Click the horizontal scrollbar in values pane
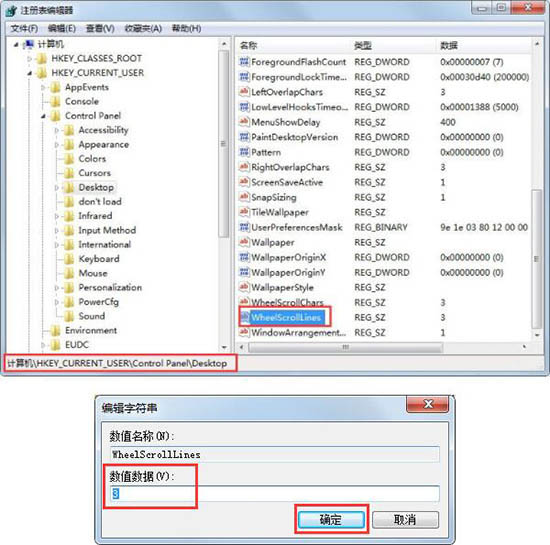550x545 pixels. [346, 347]
